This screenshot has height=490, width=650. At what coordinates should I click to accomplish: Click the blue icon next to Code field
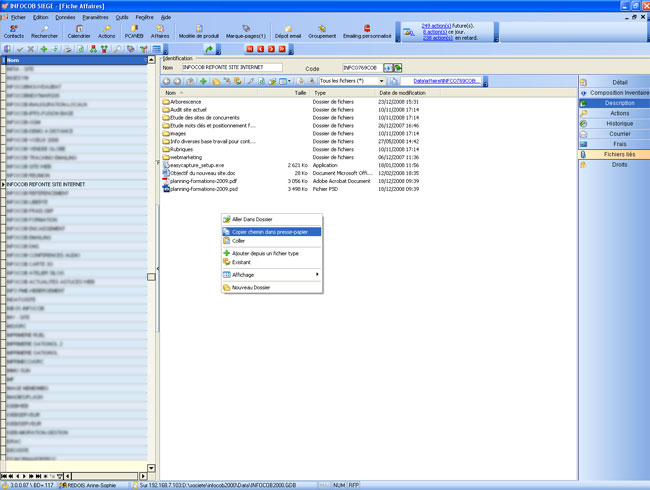[x=388, y=68]
